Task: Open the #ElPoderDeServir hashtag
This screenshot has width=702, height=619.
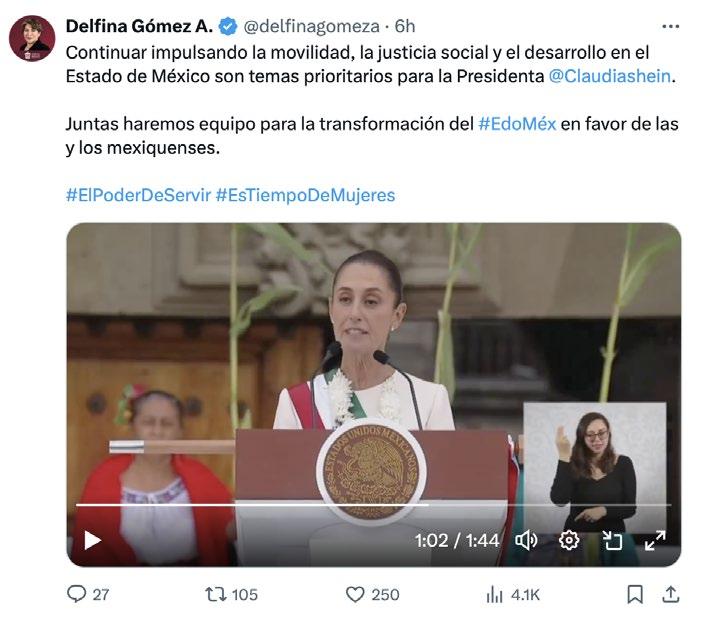Action: point(138,195)
